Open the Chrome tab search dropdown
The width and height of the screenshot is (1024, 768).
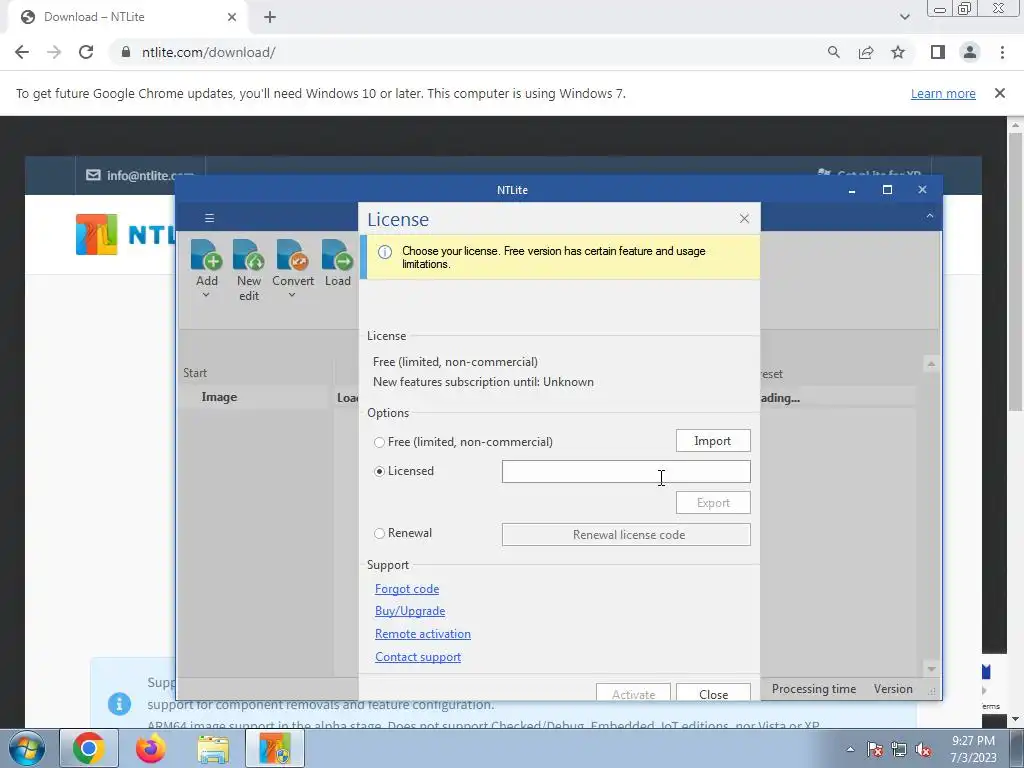tap(904, 17)
